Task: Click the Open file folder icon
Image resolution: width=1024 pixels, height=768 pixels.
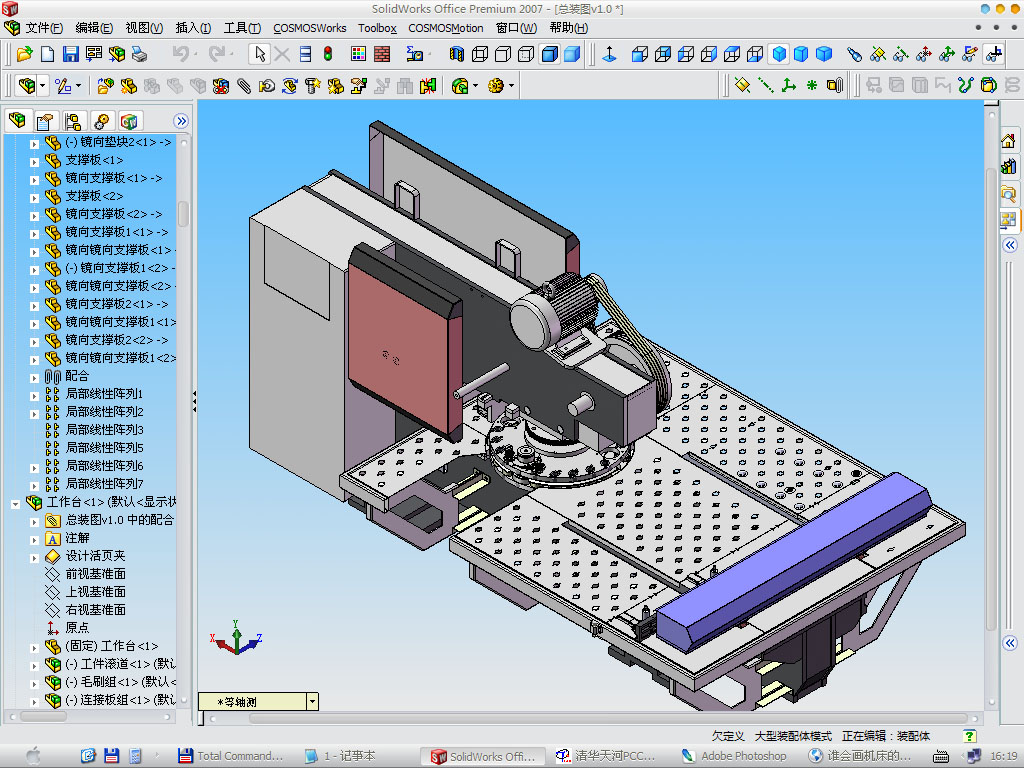Action: point(24,54)
